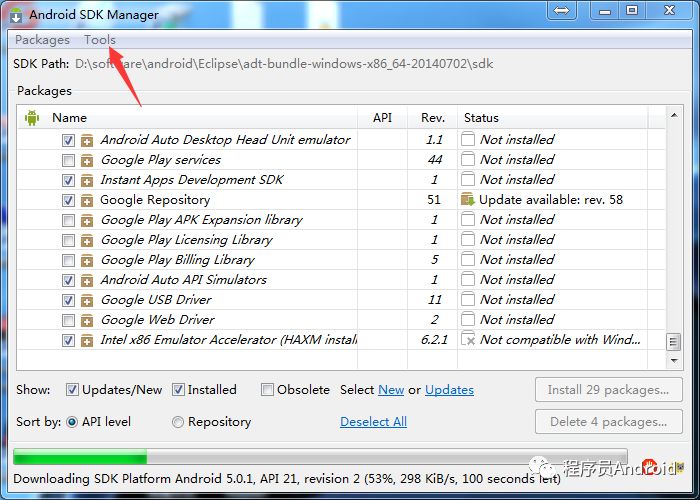Click package icon beside Google Web Driver
The width and height of the screenshot is (700, 500).
87,321
